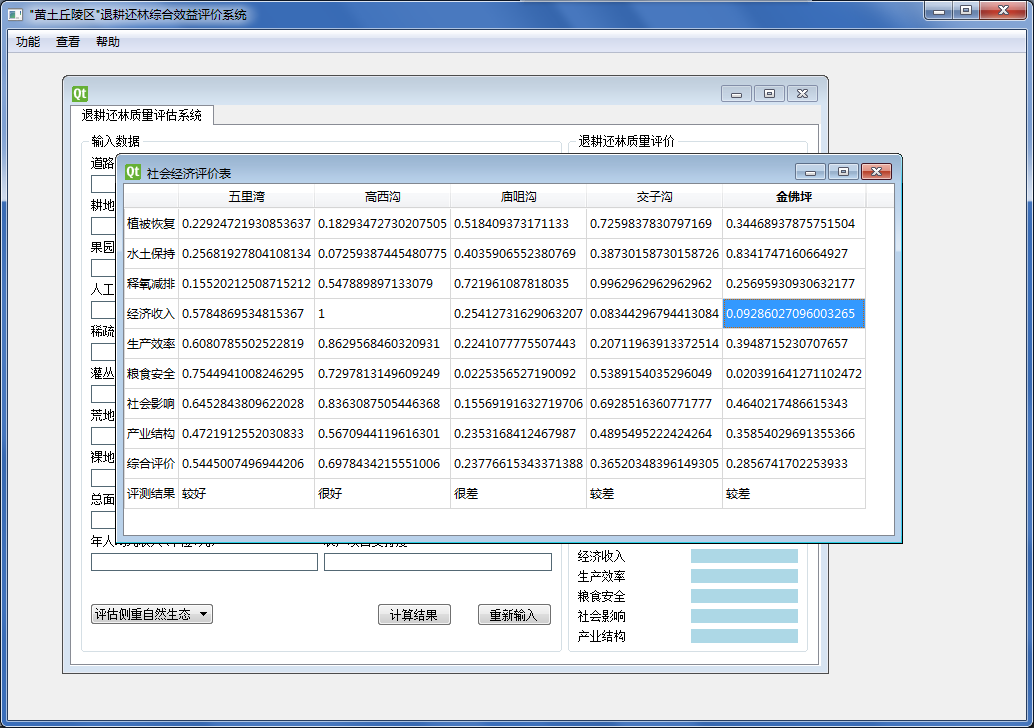Viewport: 1034px width, 728px height.
Task: Open the 查看 menu
Action: coord(68,42)
